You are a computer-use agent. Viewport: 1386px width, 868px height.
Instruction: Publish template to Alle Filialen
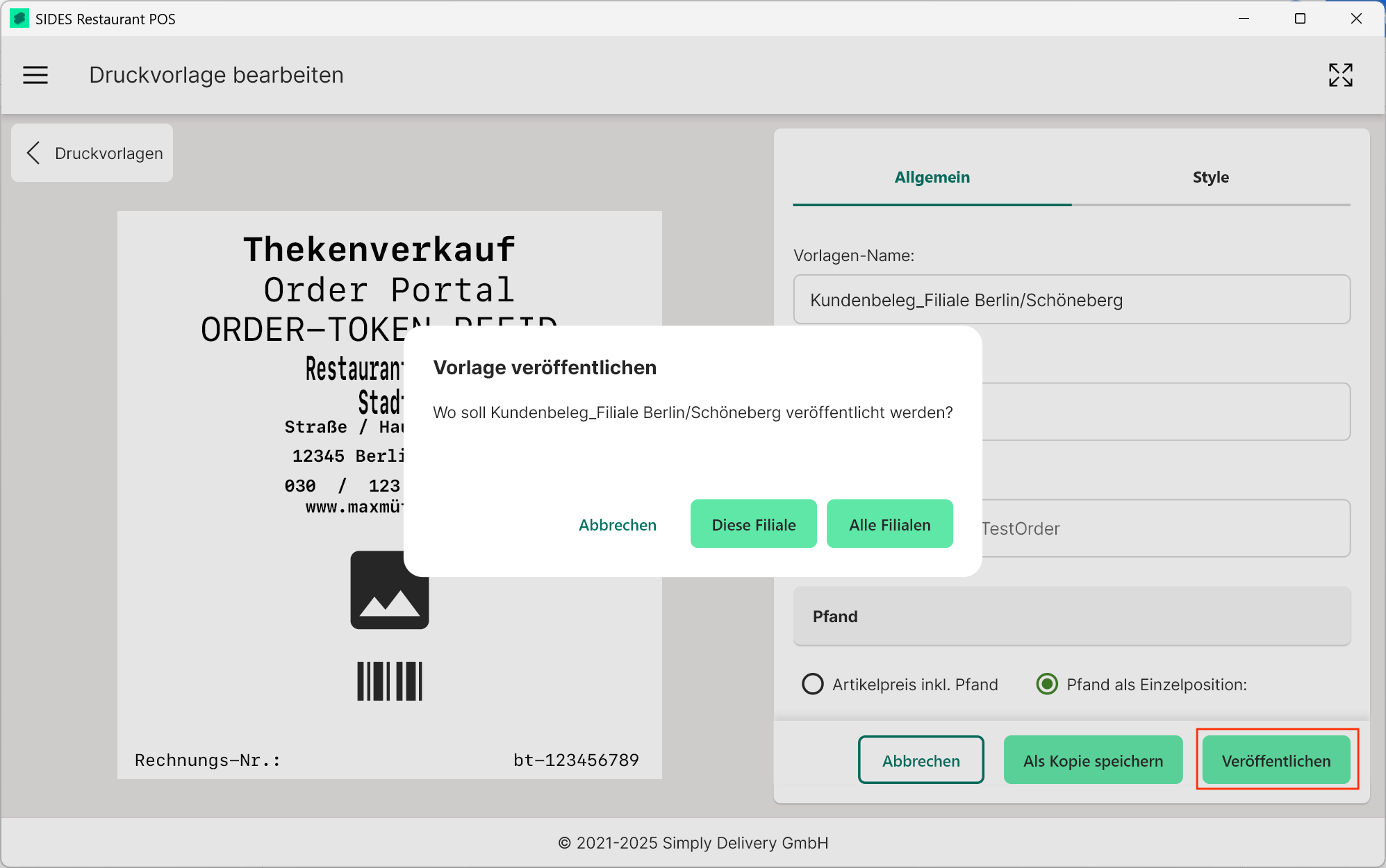(889, 524)
